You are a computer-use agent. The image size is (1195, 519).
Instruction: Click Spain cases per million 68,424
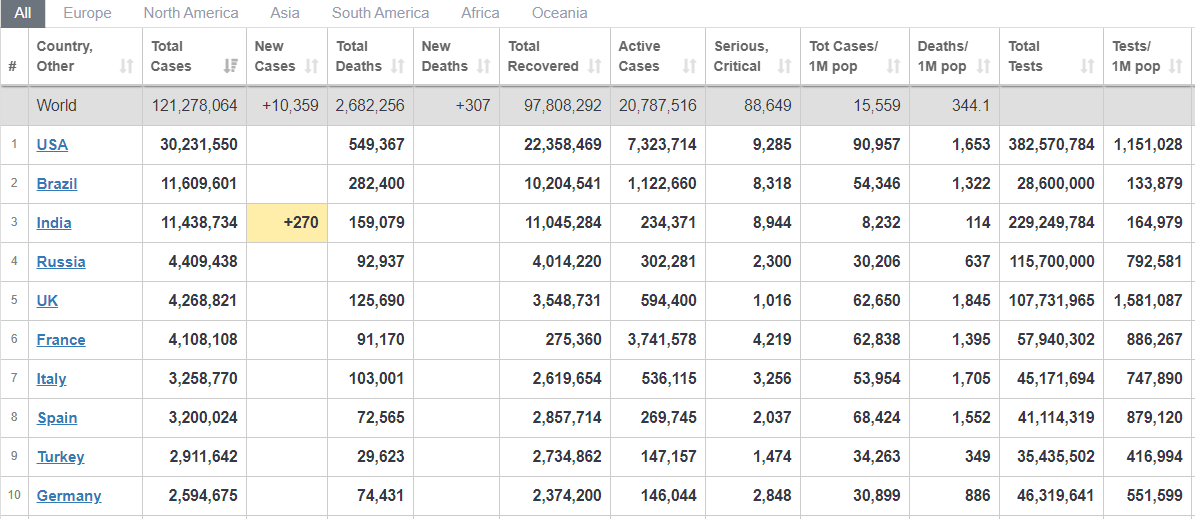pos(876,418)
